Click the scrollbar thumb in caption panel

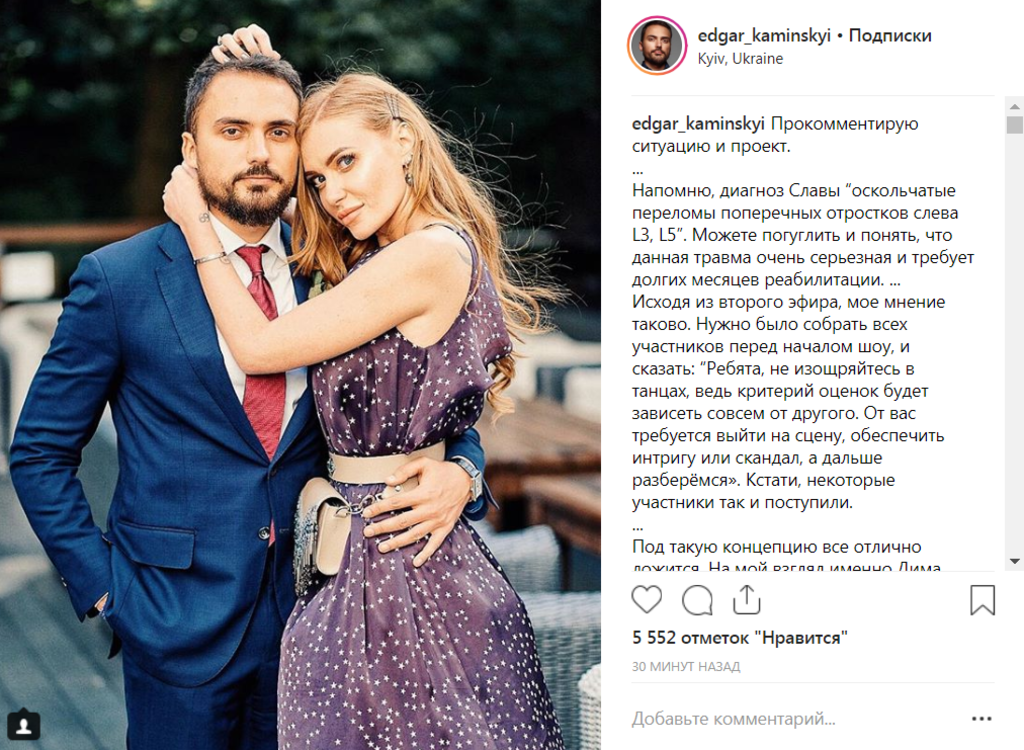(x=1014, y=125)
